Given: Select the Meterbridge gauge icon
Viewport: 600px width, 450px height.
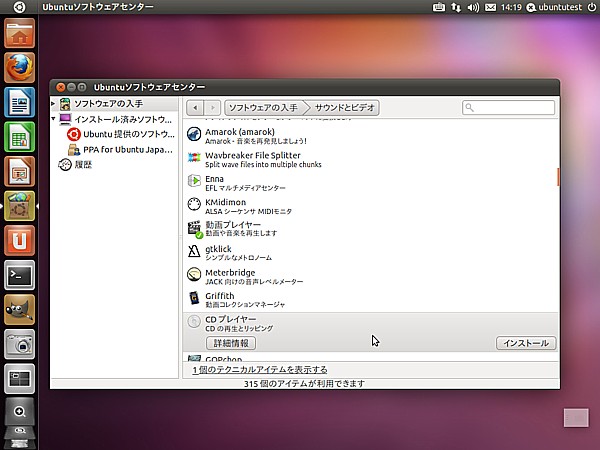Looking at the screenshot, I should click(x=194, y=275).
